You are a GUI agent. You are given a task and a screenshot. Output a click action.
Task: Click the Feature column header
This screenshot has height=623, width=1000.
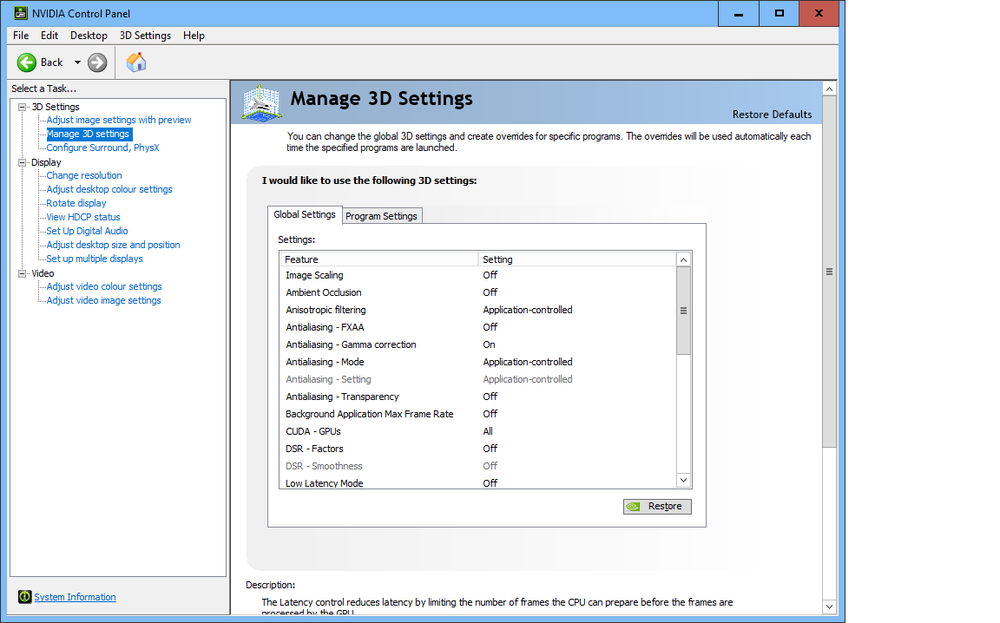coord(379,260)
